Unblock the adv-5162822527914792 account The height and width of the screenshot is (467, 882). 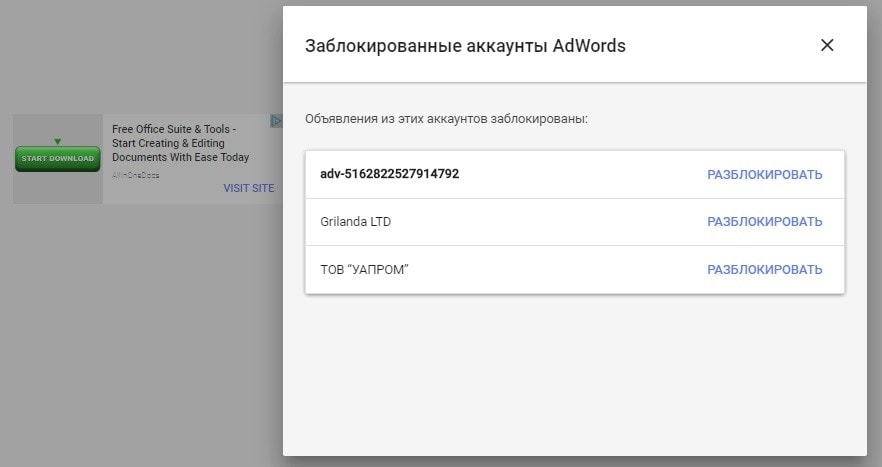(x=764, y=174)
